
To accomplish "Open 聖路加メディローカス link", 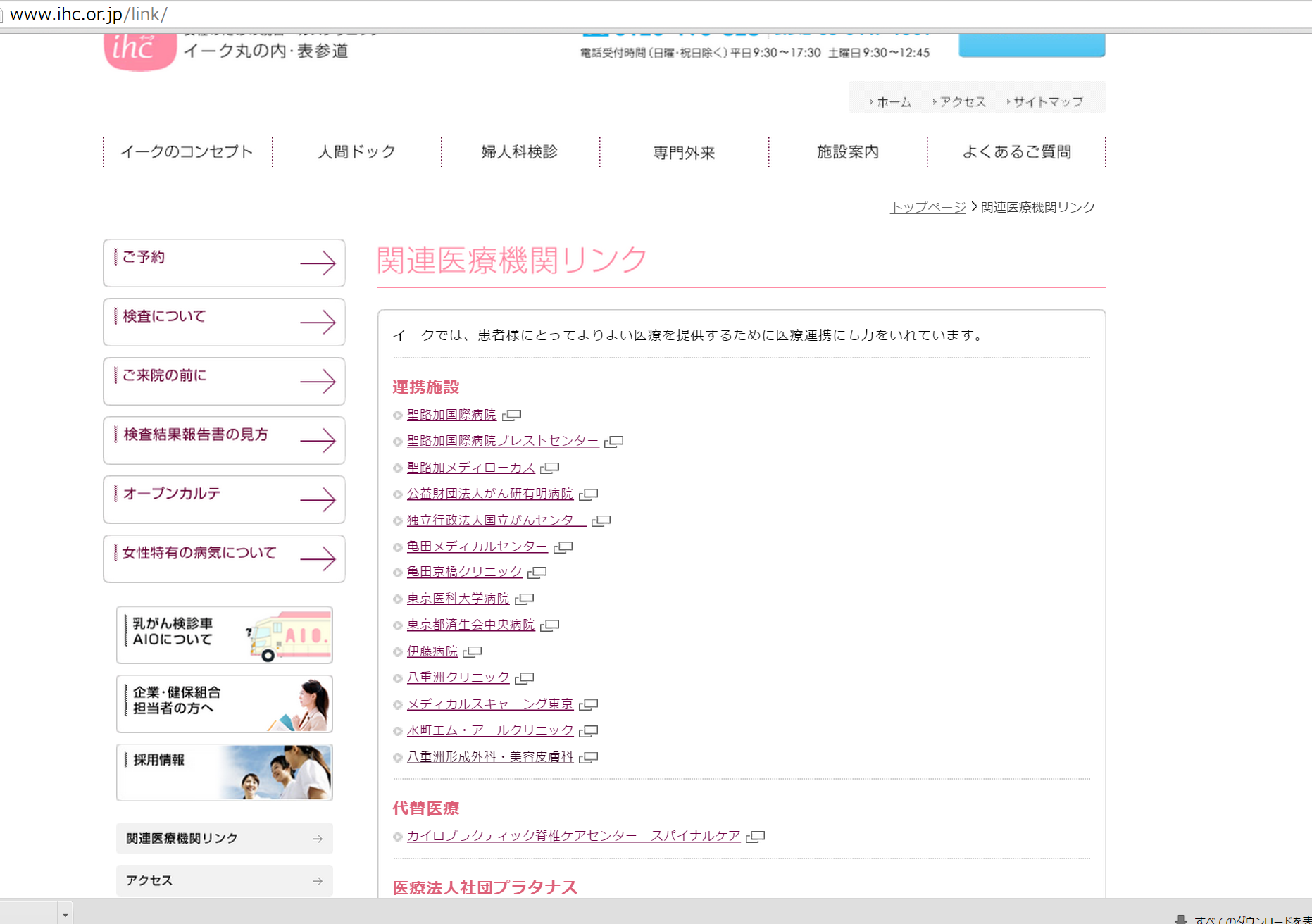I will pos(471,468).
